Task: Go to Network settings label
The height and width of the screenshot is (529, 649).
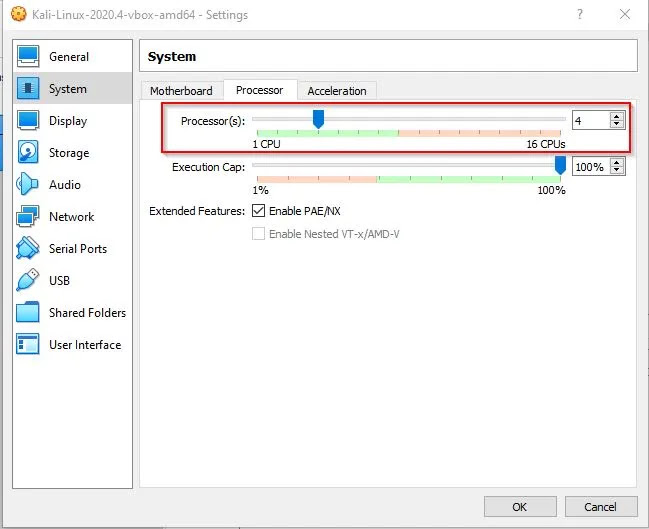Action: [72, 216]
